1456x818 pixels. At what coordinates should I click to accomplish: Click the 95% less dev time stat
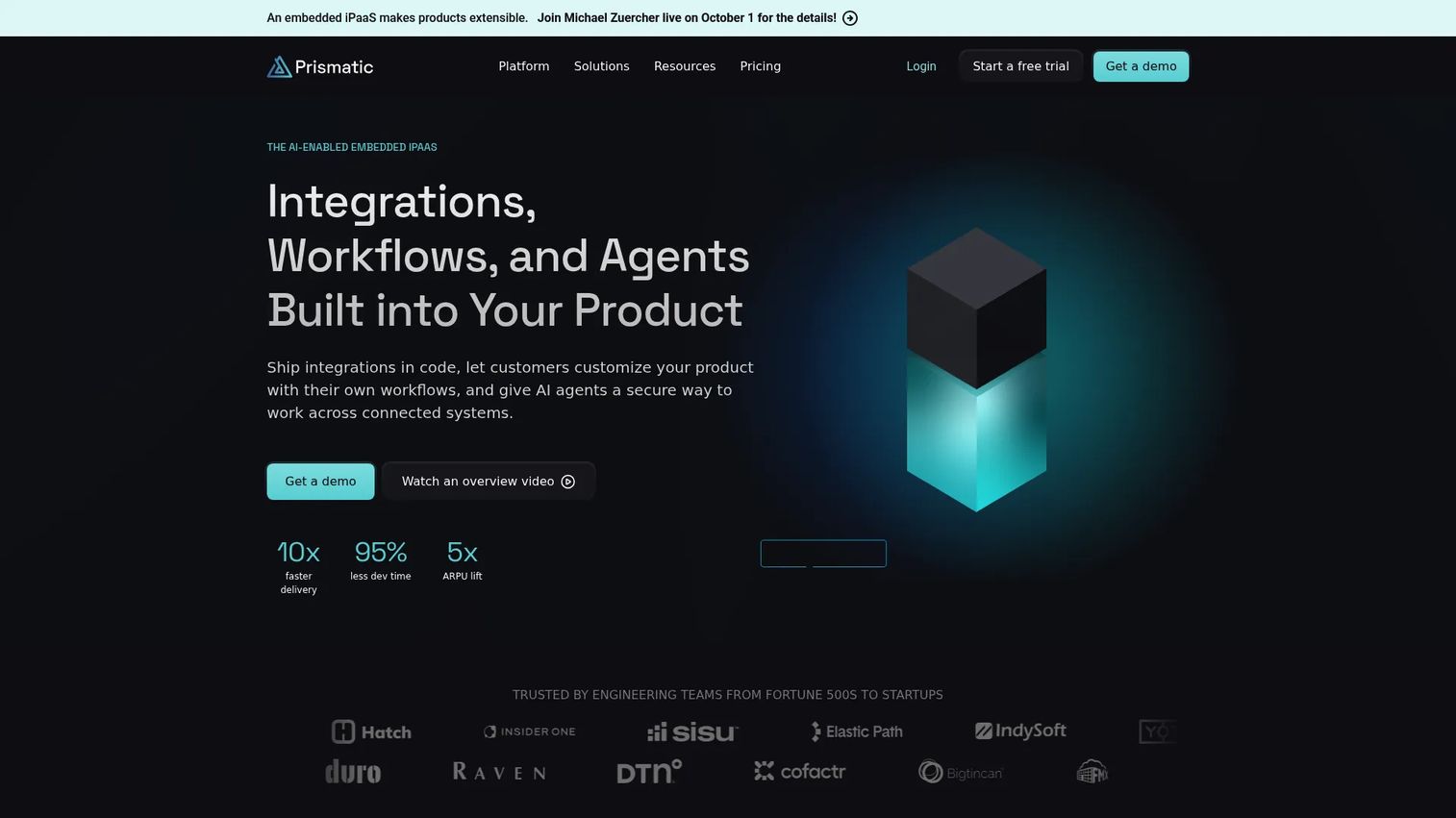[x=381, y=560]
